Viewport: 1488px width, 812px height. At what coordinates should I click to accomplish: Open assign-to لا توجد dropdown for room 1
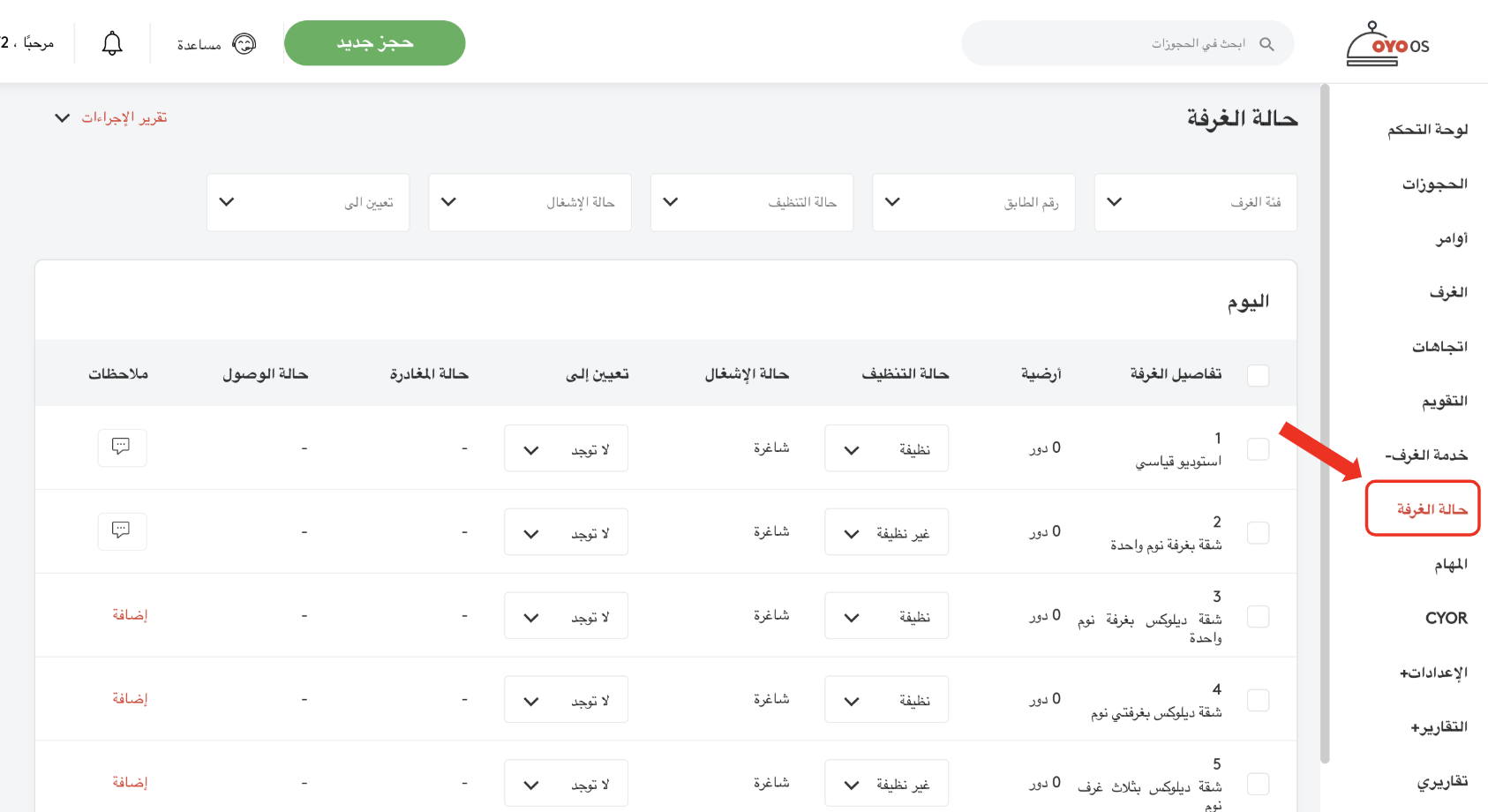tap(567, 448)
